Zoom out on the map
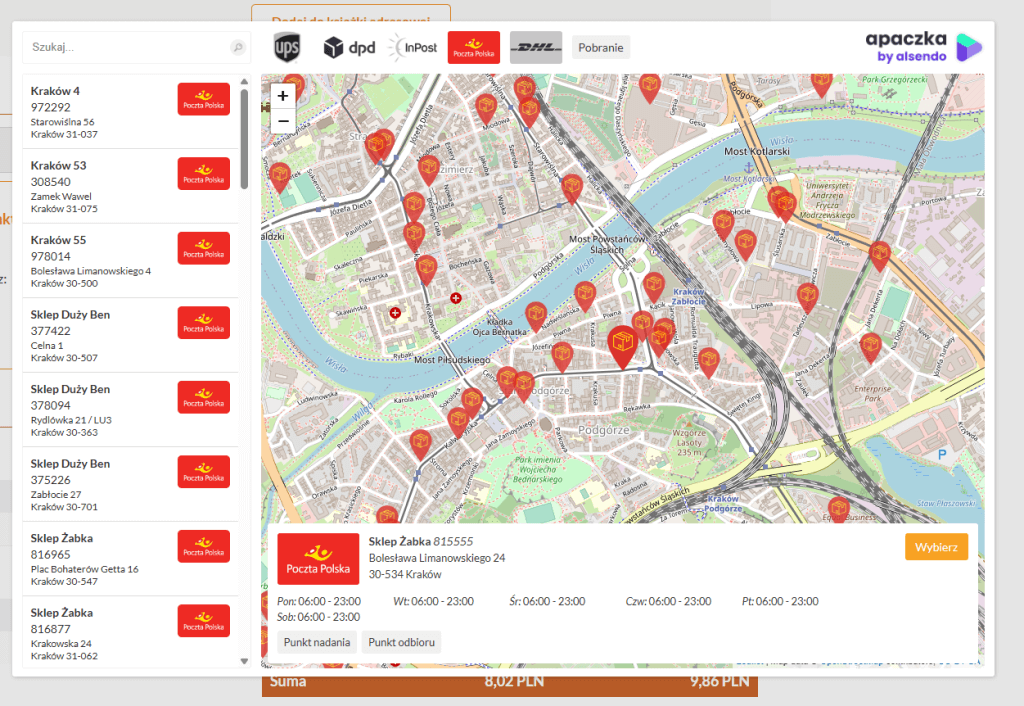 point(283,121)
